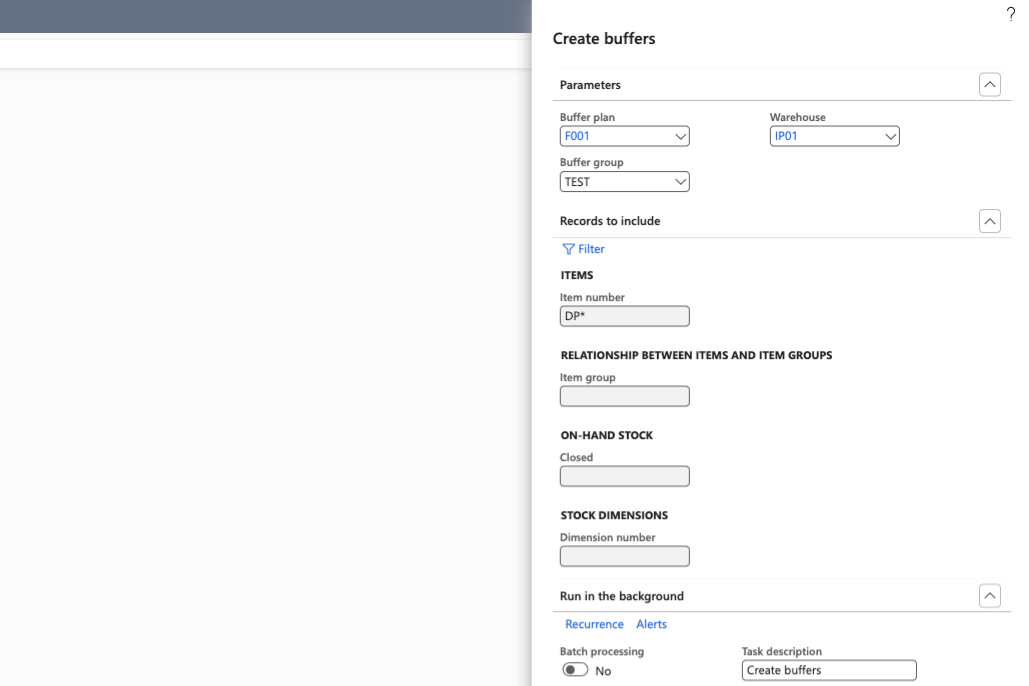The height and width of the screenshot is (686, 1029).
Task: Click the Dimension number field
Action: [x=624, y=556]
